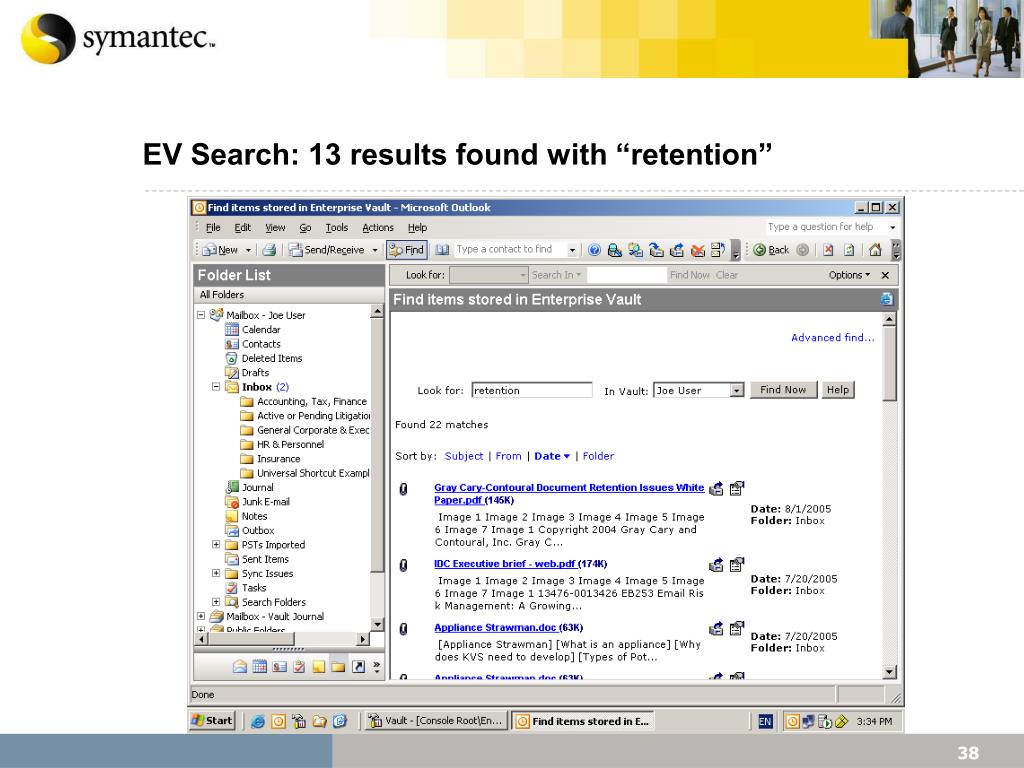The width and height of the screenshot is (1024, 768).
Task: Click the Back navigation button
Action: point(771,250)
